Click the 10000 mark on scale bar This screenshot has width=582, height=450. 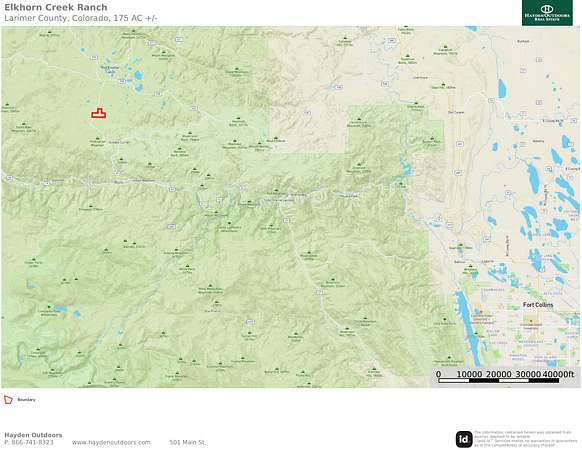(469, 374)
